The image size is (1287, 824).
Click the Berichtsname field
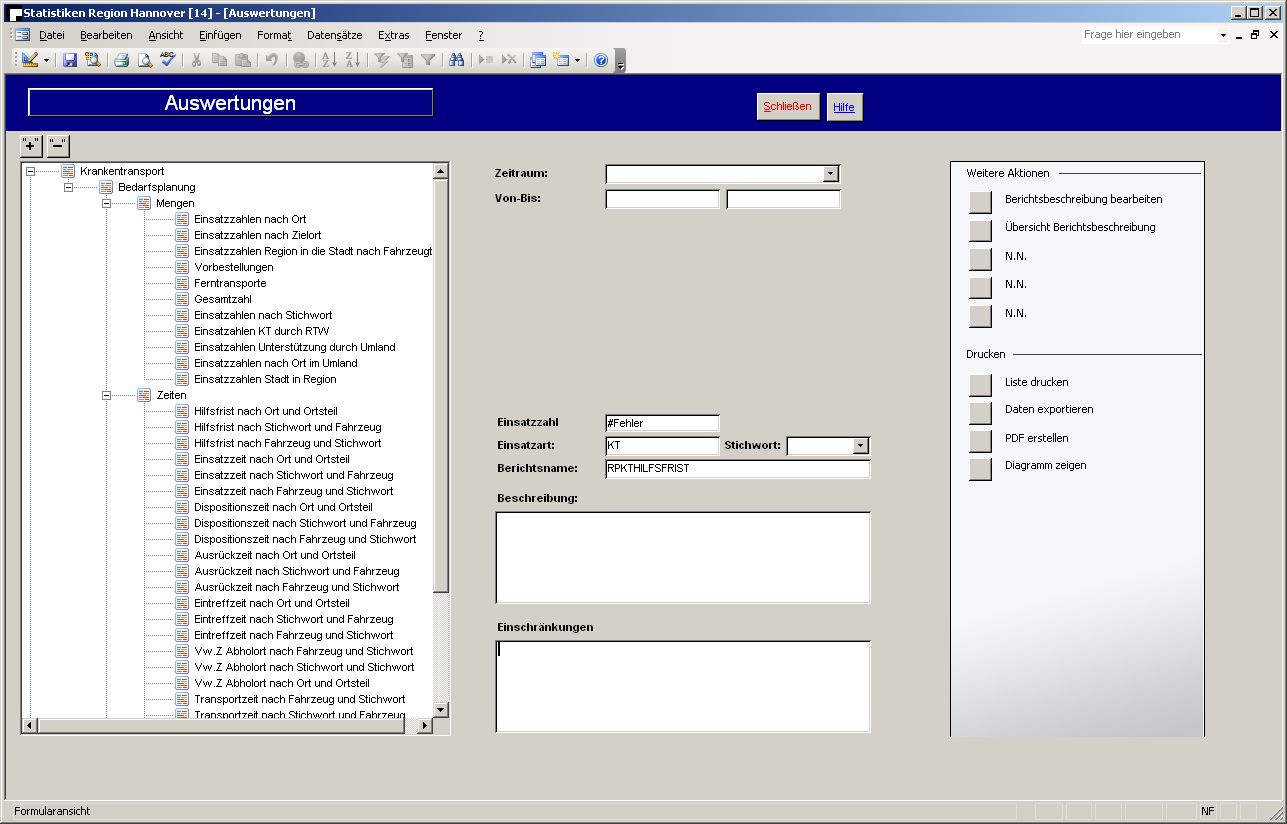[x=738, y=469]
